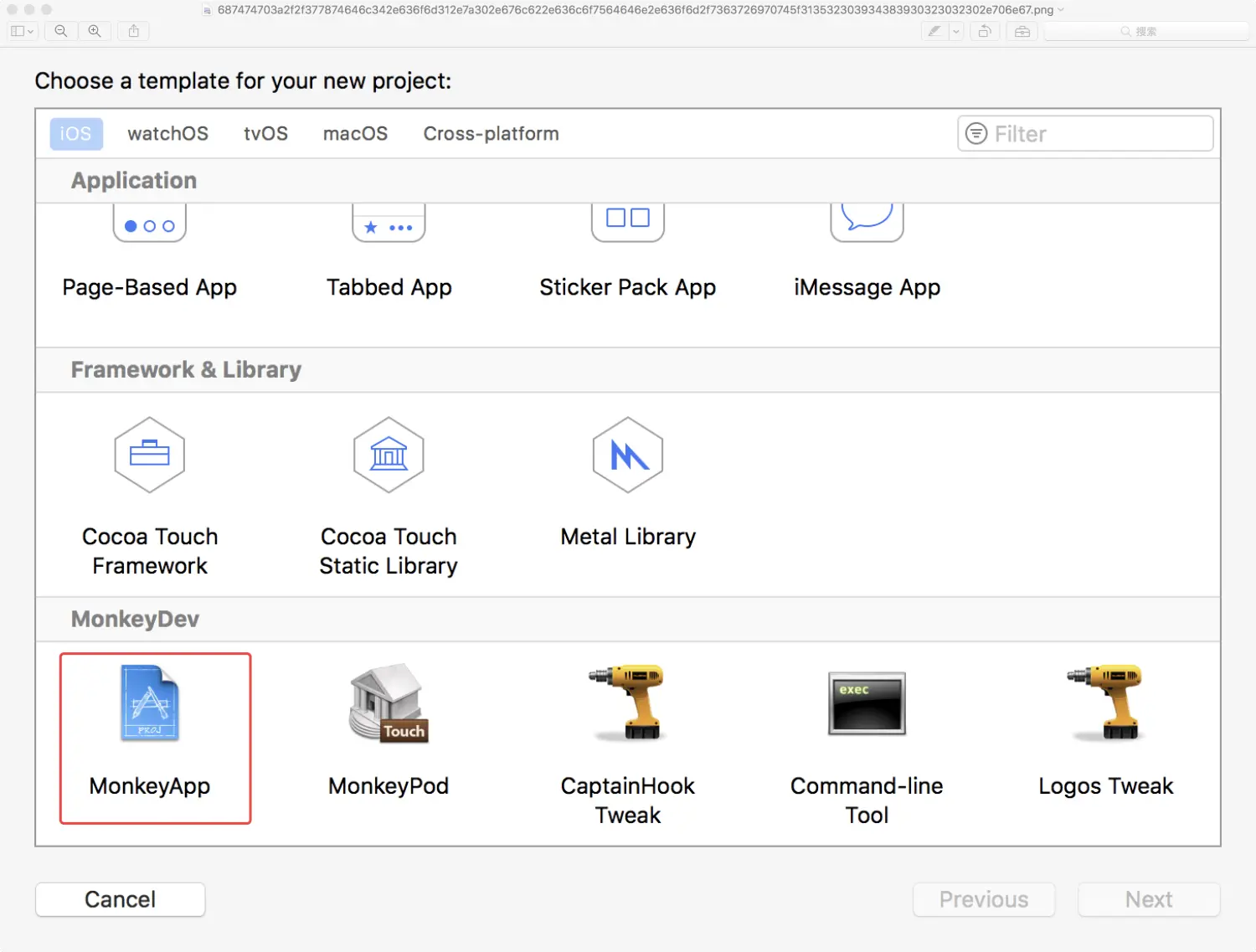Click the Preview rotate button
This screenshot has width=1256, height=952.
[985, 31]
